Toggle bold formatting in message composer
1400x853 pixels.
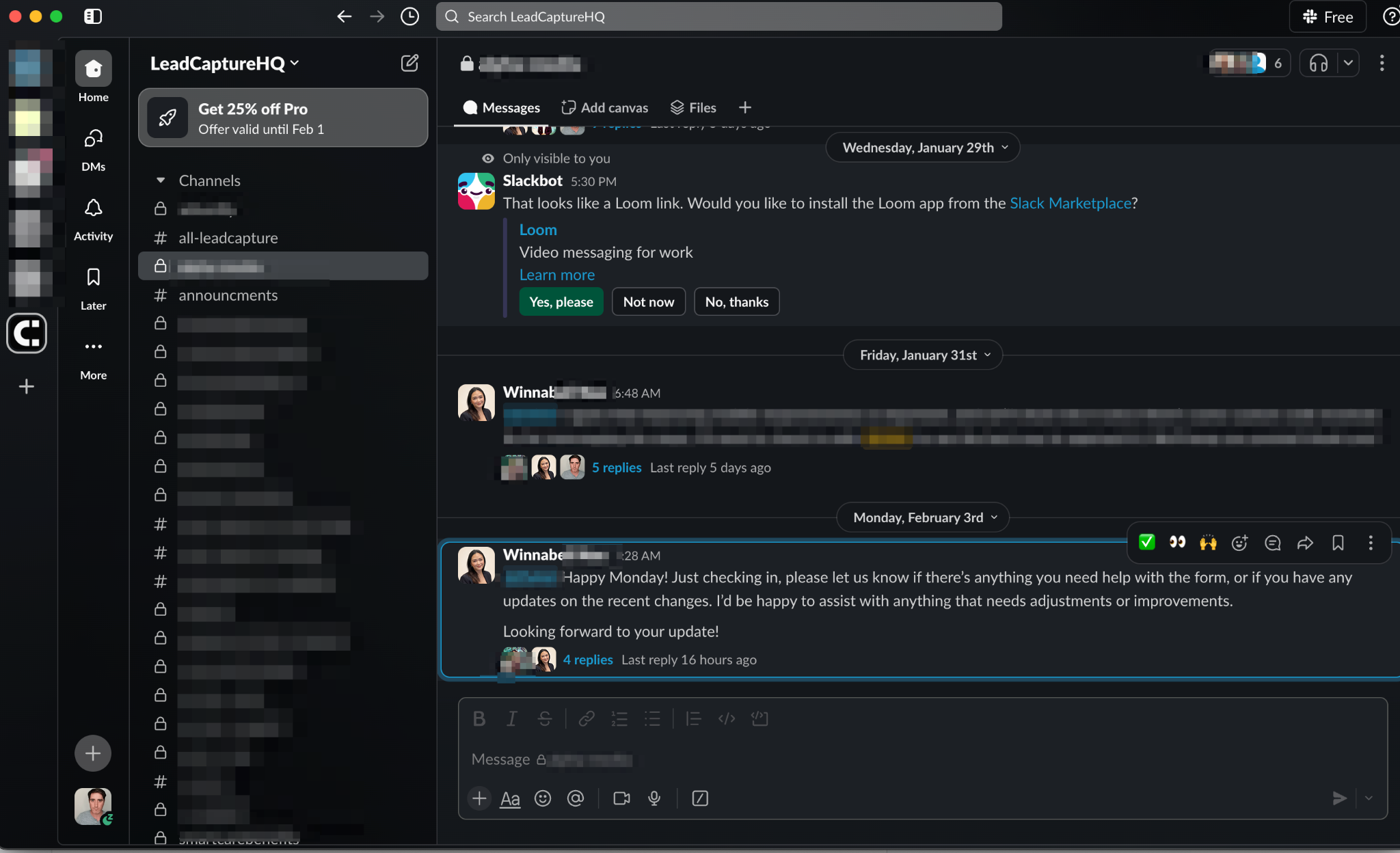point(479,719)
